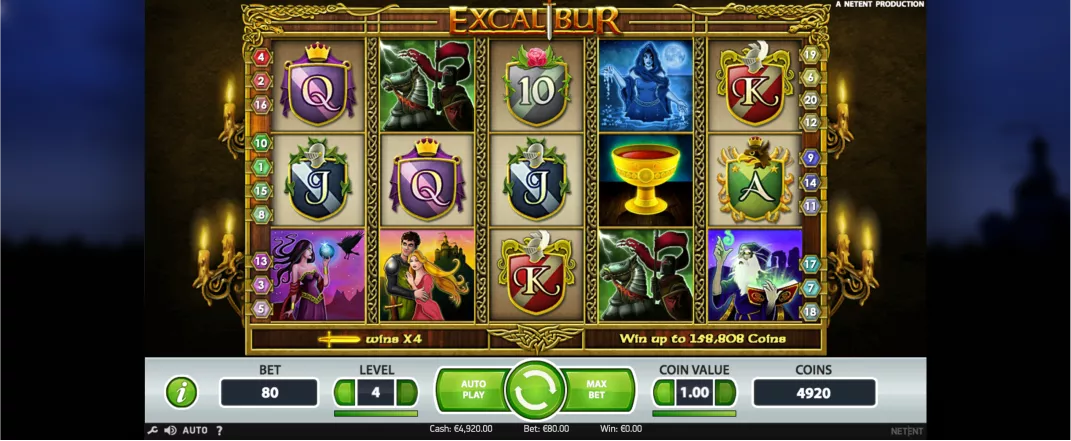
Task: Click the level indicator bar
Action: point(376,413)
